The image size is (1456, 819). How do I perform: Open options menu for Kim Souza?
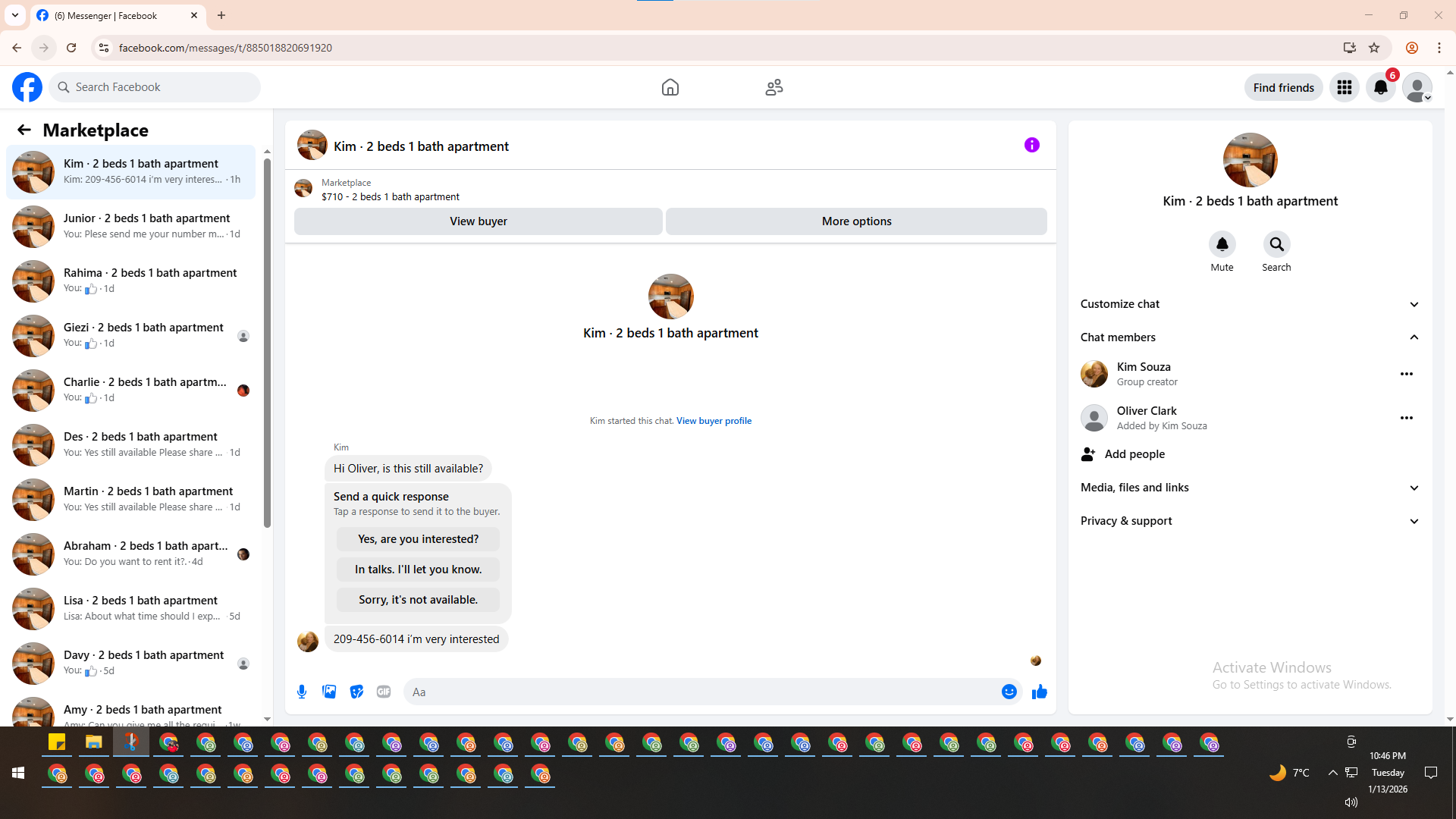pyautogui.click(x=1406, y=374)
